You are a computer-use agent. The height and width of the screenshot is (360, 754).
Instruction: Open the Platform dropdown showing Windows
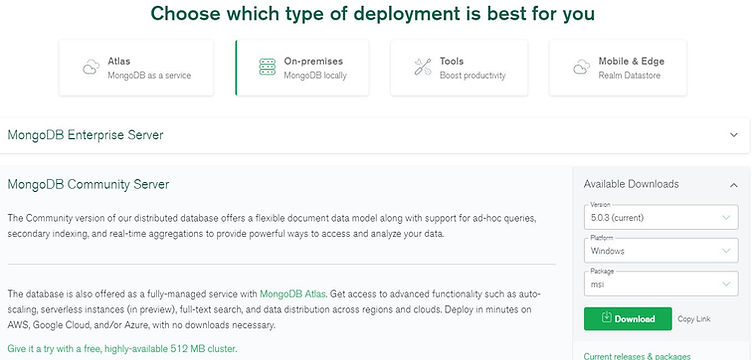(661, 250)
